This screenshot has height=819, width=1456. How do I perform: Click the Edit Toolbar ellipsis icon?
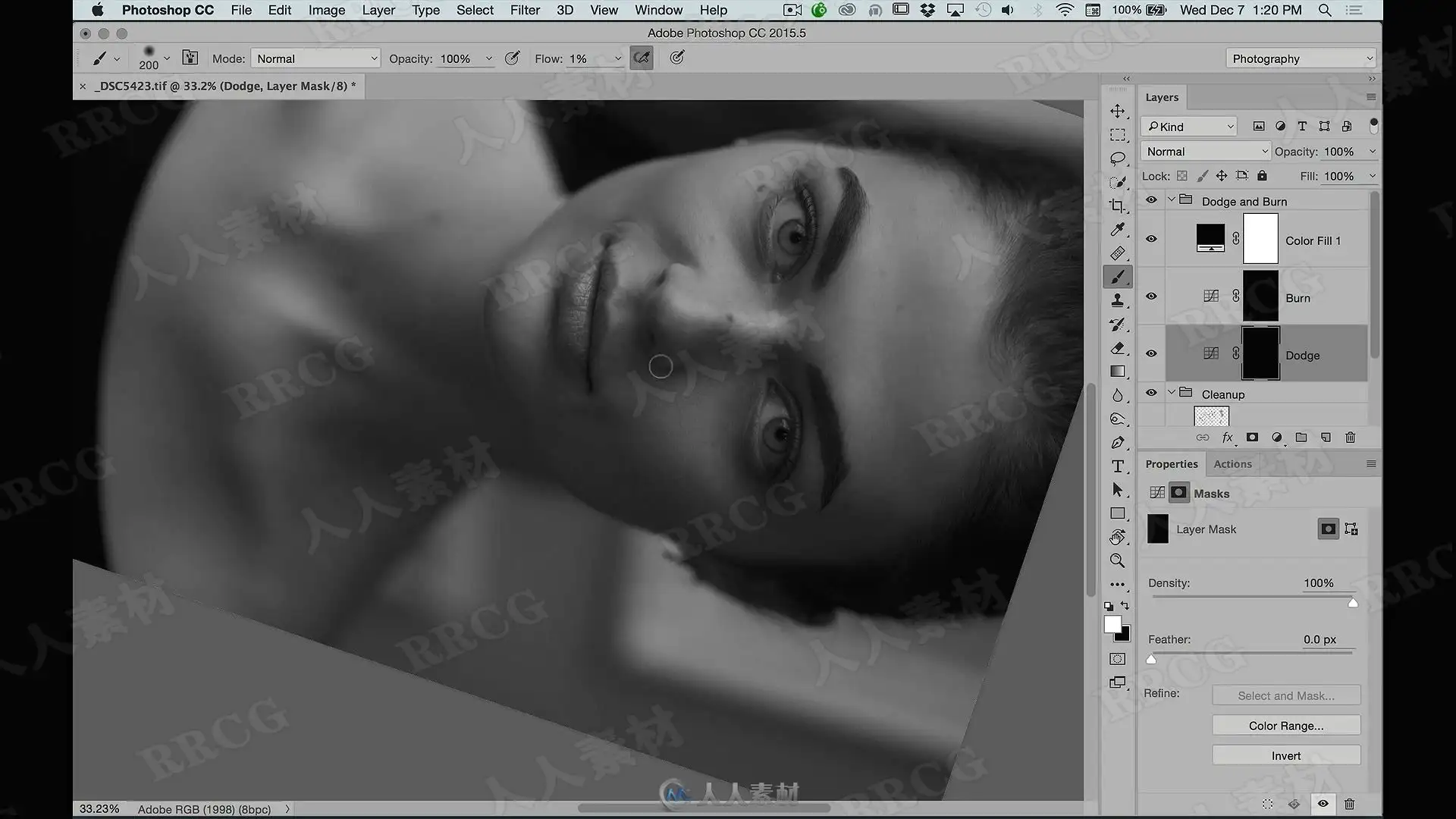[1118, 585]
